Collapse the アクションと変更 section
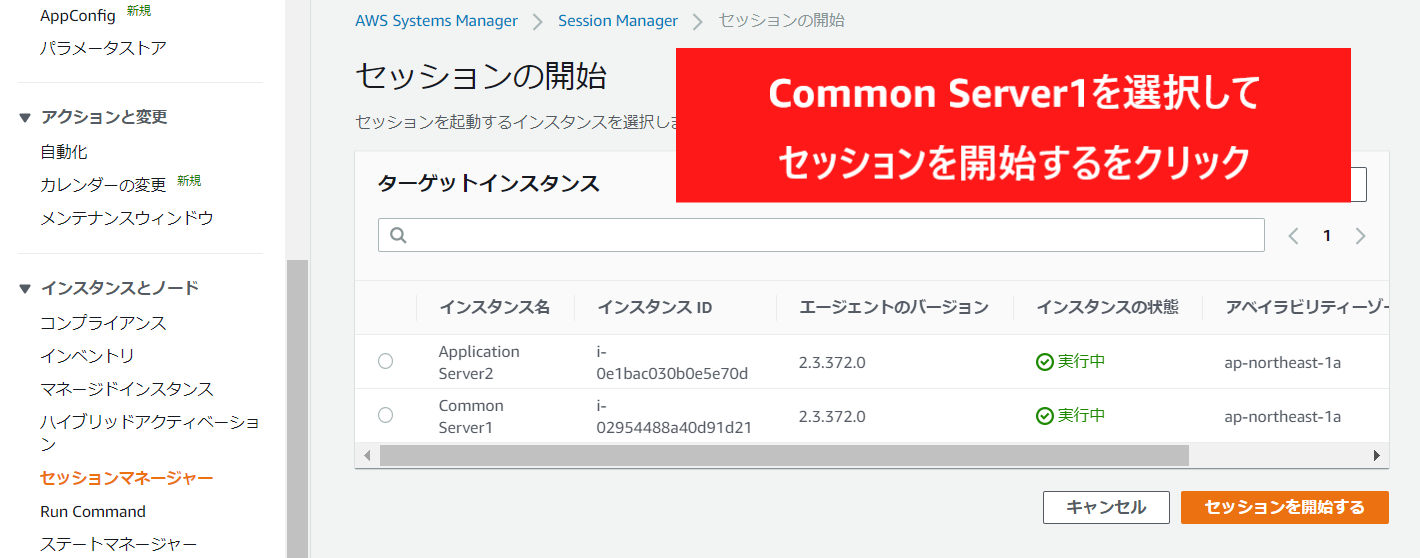 coord(25,117)
